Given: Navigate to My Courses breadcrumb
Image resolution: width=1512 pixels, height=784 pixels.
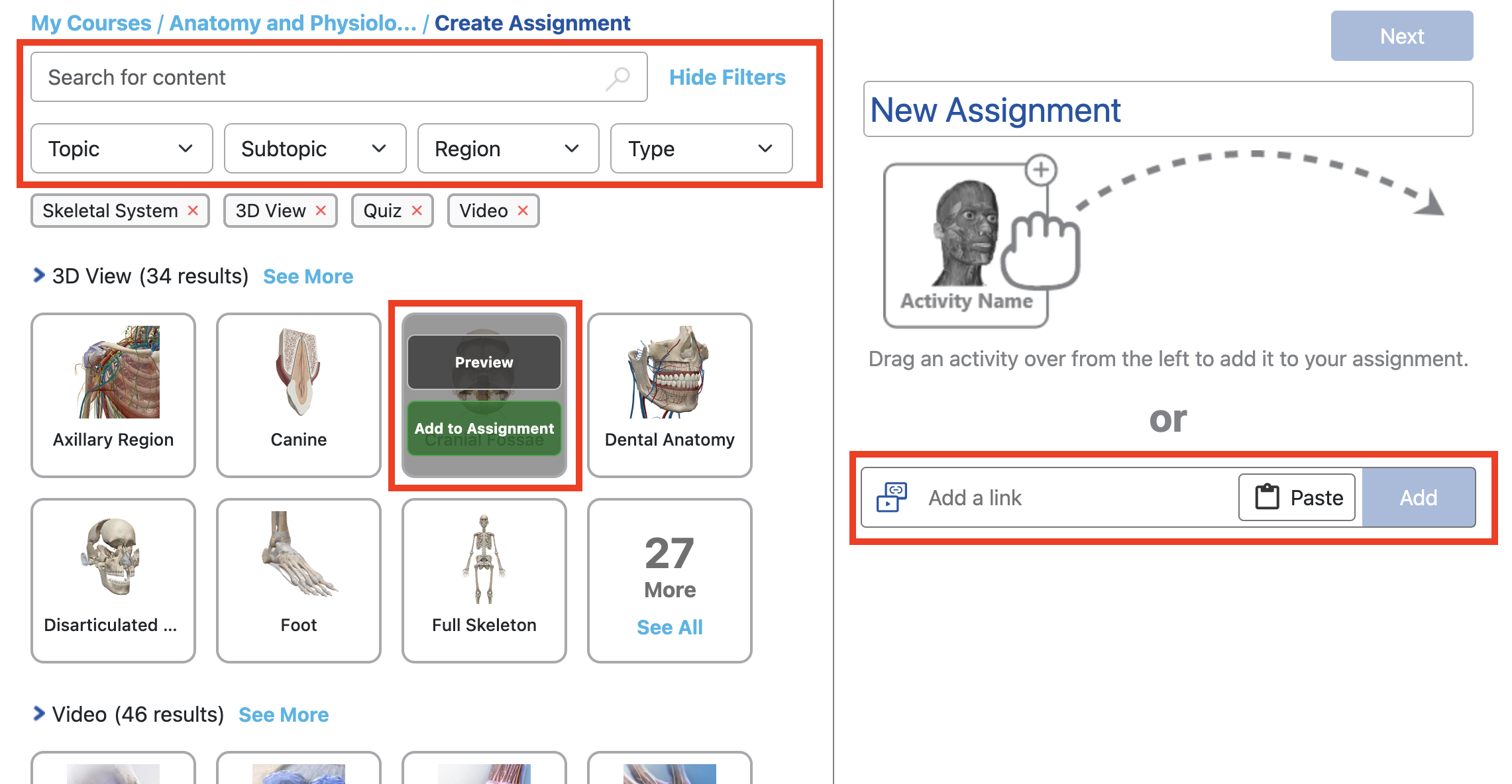Looking at the screenshot, I should click(91, 23).
